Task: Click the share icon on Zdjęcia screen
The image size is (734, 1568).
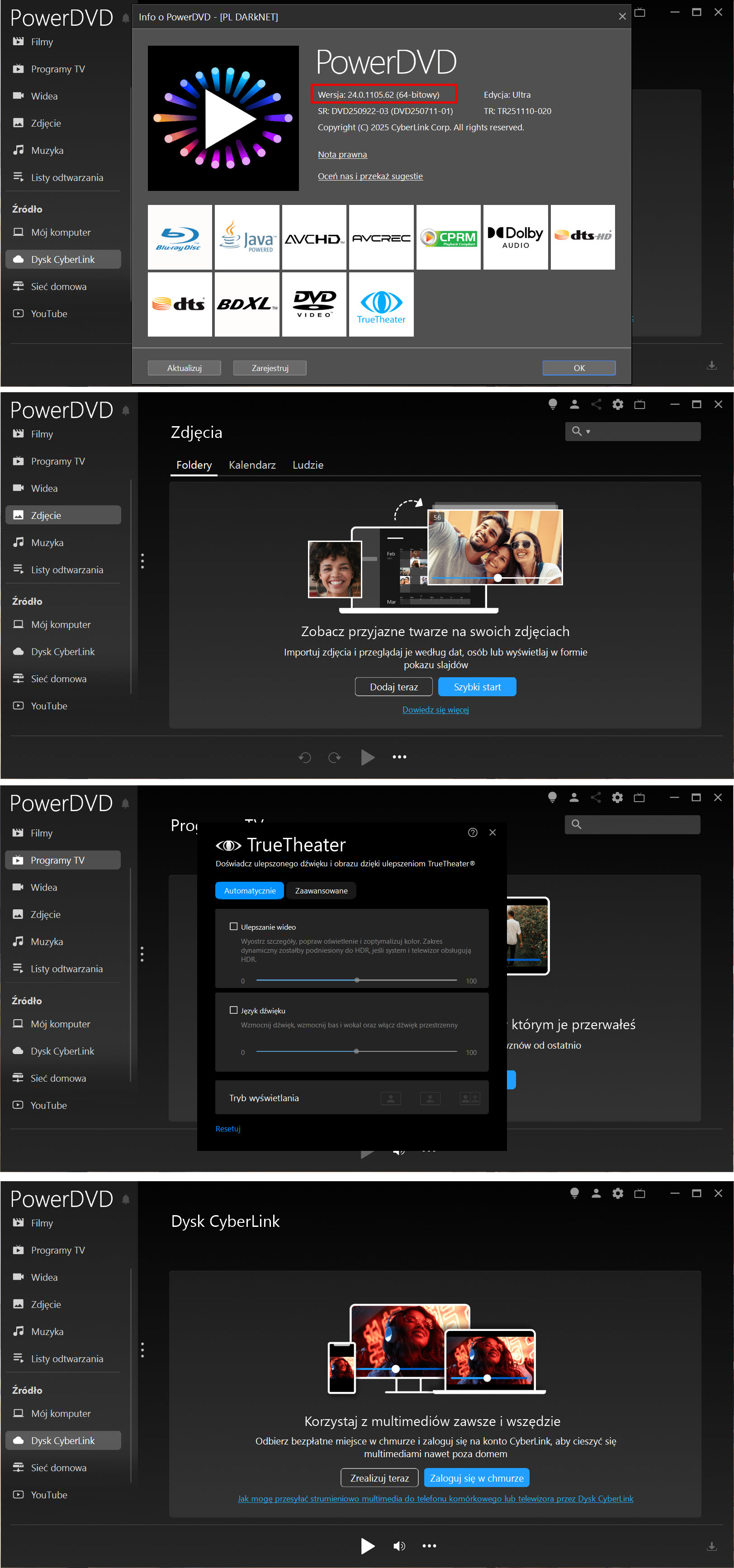Action: coord(596,404)
